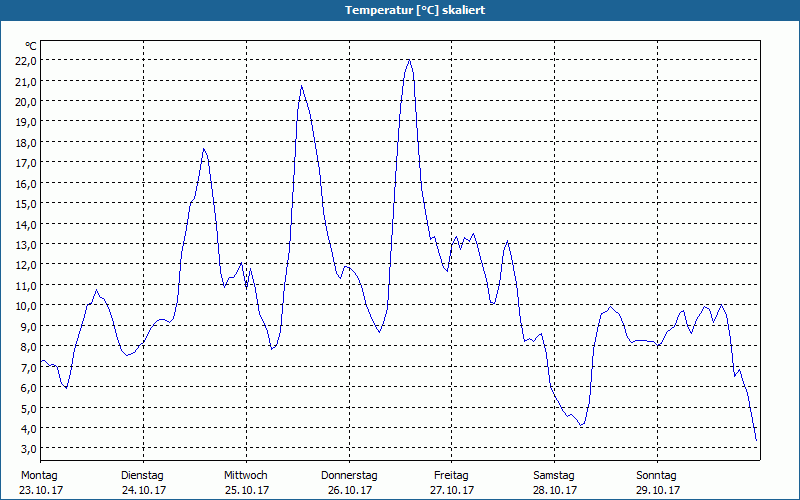Click the 19,0 axis label
Screen dimensions: 800x500
[x=27, y=122]
